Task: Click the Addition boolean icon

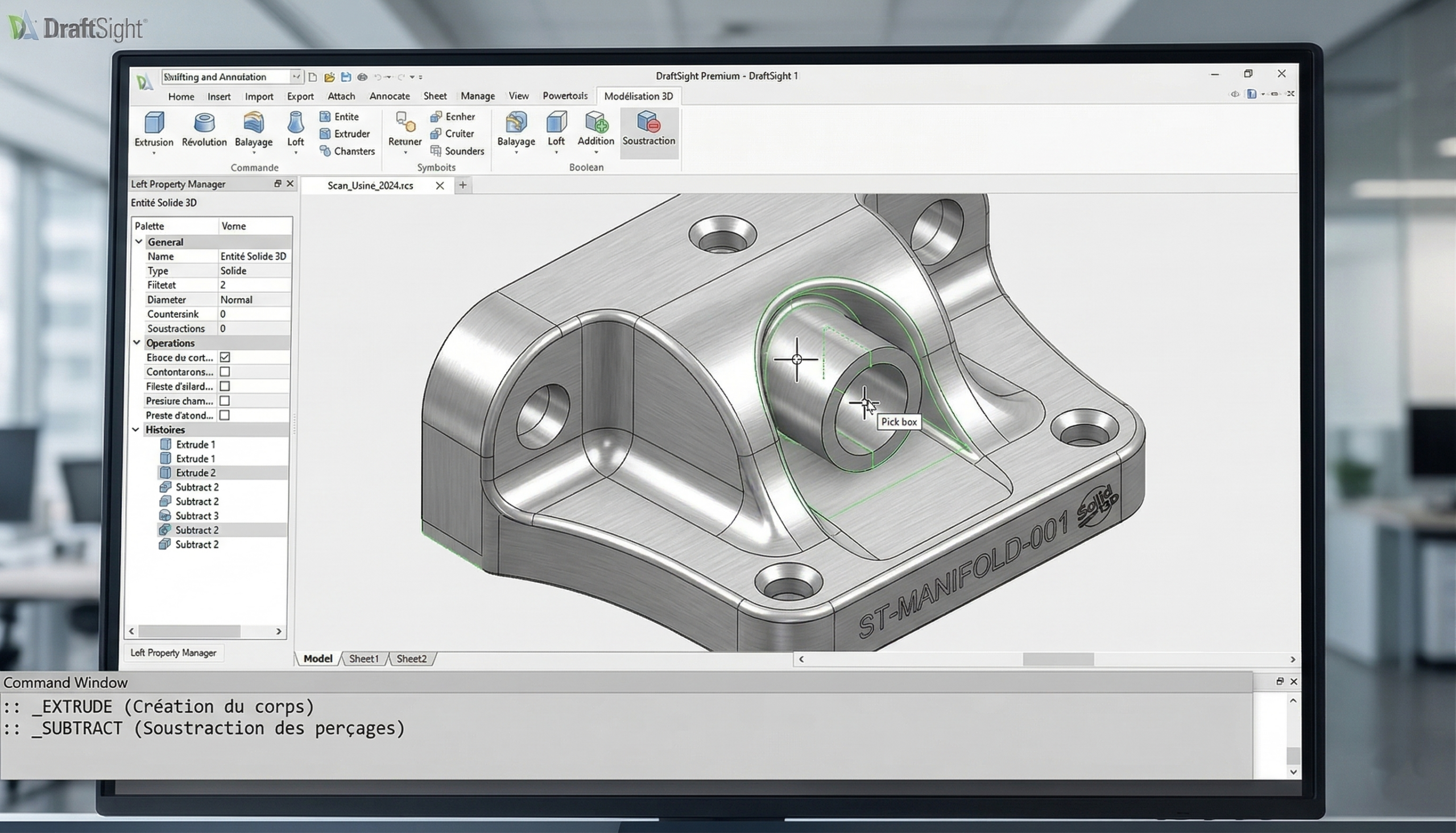Action: tap(595, 122)
